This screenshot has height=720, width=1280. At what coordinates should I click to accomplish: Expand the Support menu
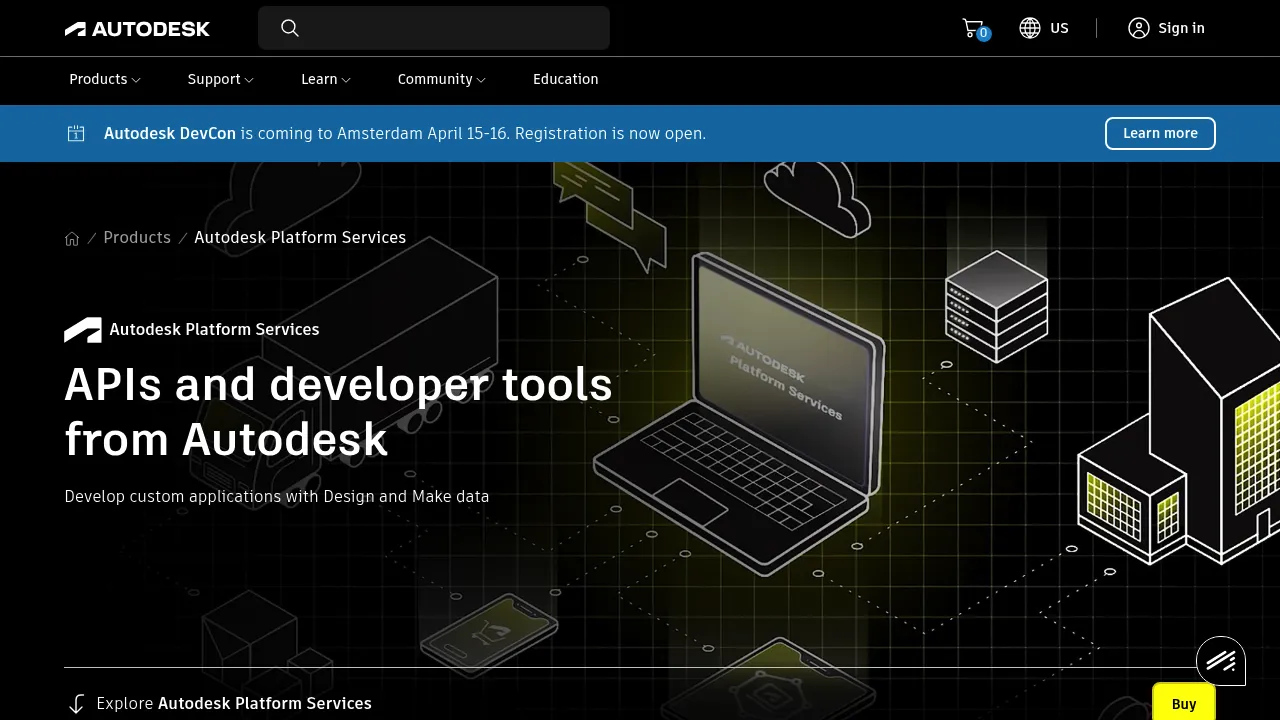click(x=221, y=79)
